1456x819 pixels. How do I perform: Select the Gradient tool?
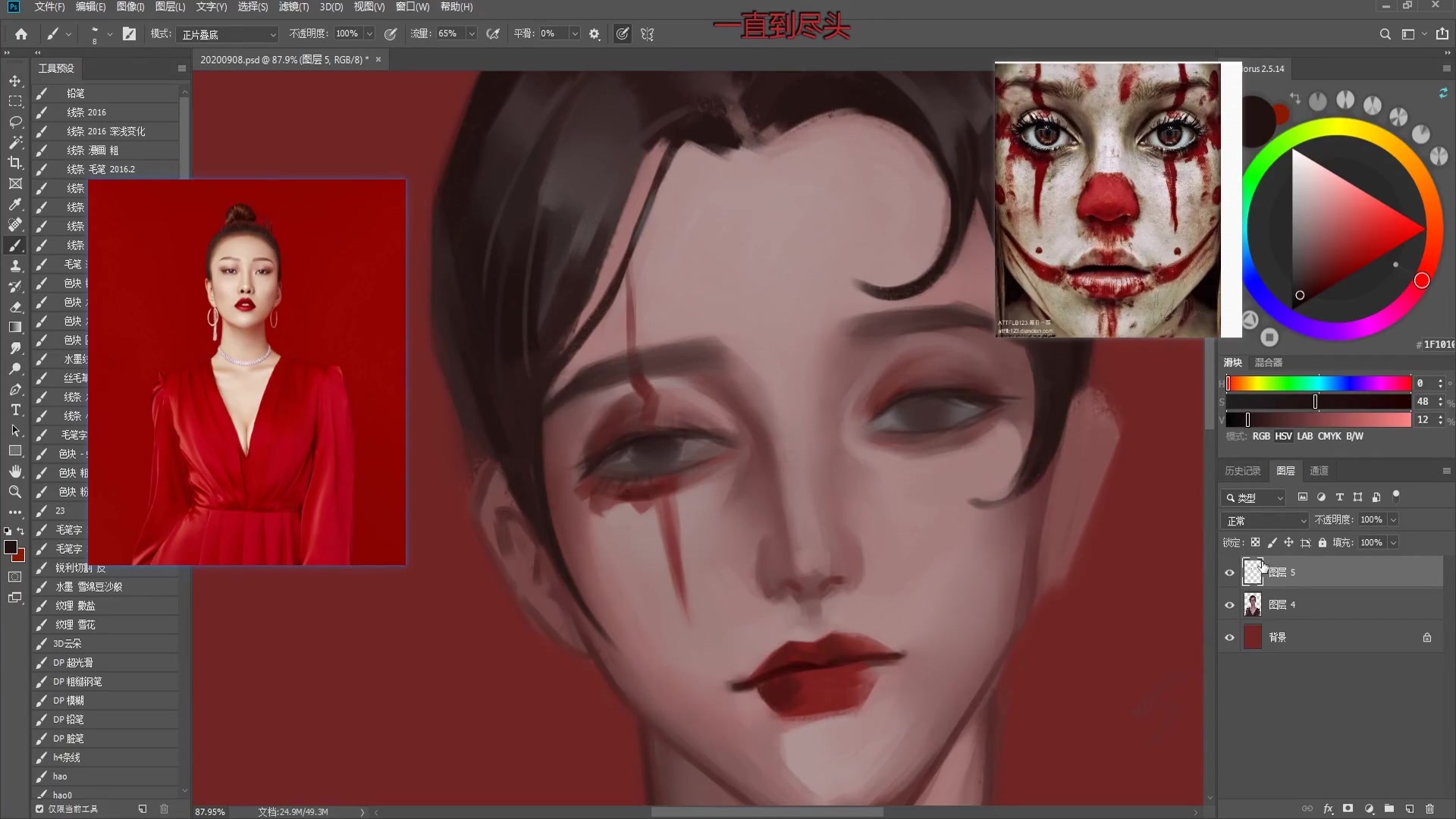click(x=15, y=327)
